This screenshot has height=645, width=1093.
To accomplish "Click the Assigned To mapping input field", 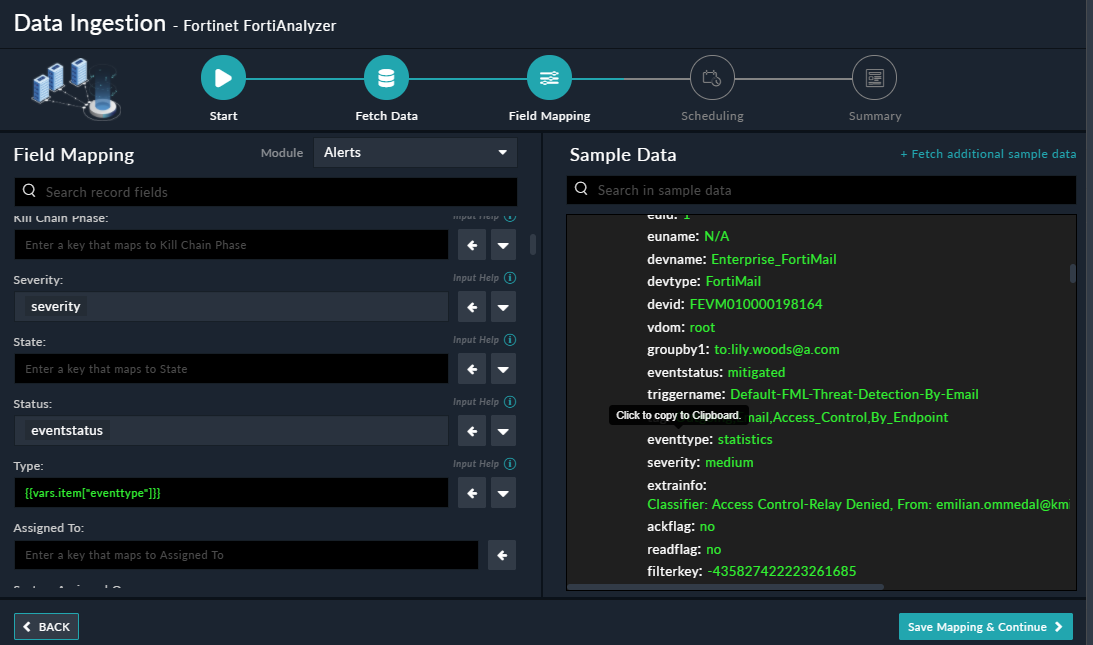I will [246, 555].
